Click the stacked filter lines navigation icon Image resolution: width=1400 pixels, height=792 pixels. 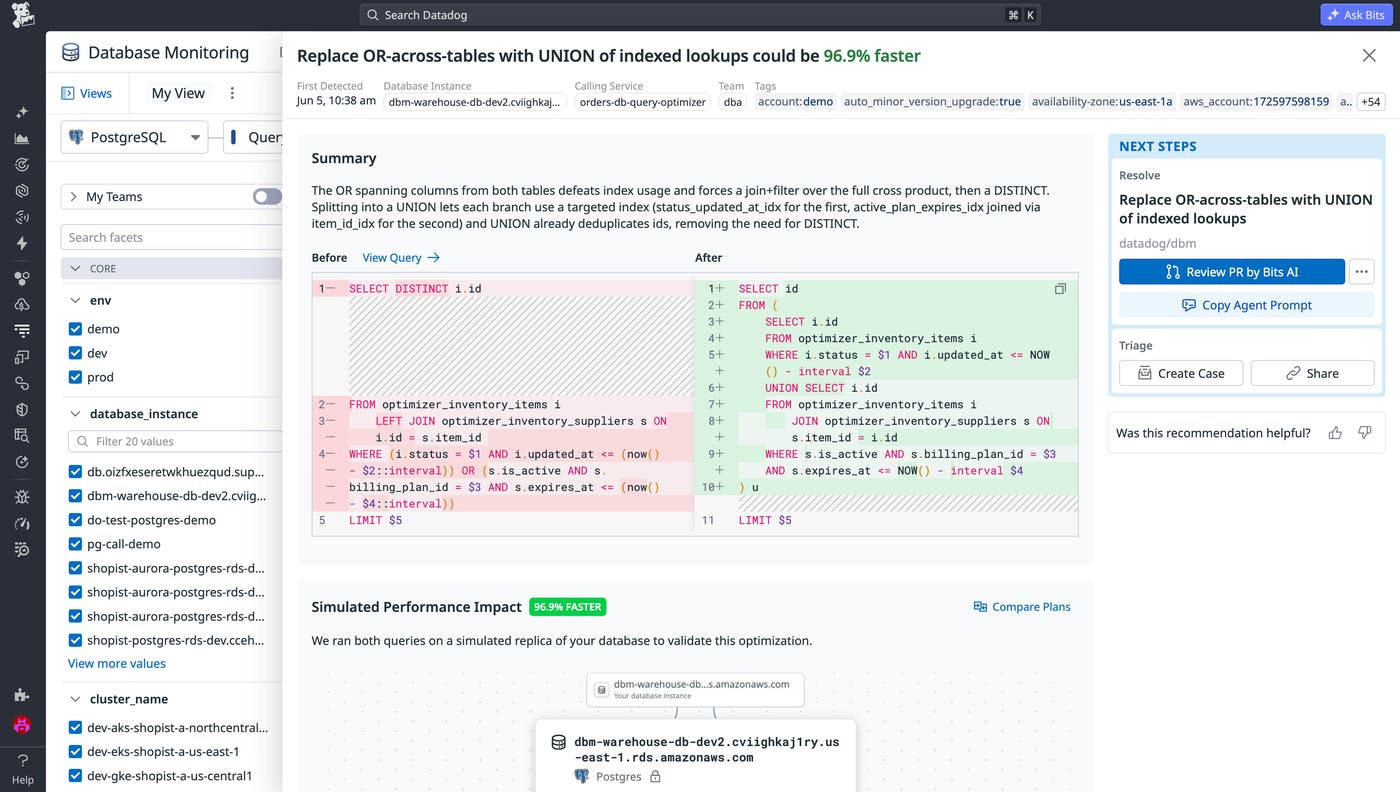(x=22, y=330)
